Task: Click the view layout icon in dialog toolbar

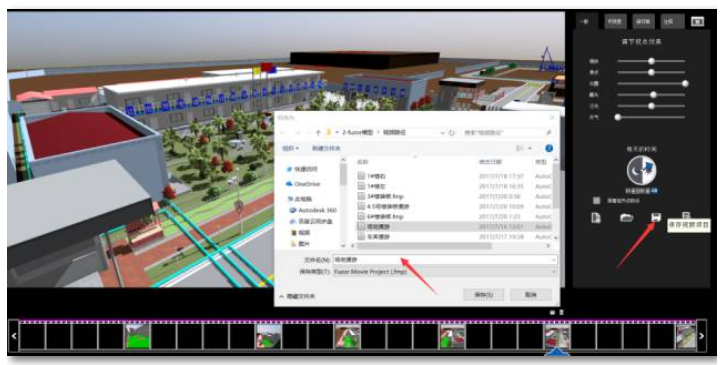Action: [x=519, y=148]
